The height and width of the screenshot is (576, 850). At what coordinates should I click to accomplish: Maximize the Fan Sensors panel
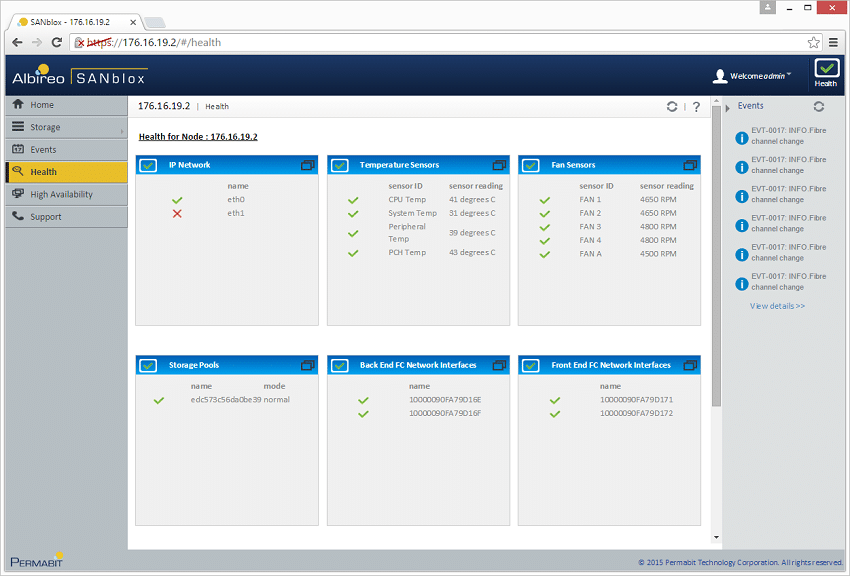click(x=690, y=165)
